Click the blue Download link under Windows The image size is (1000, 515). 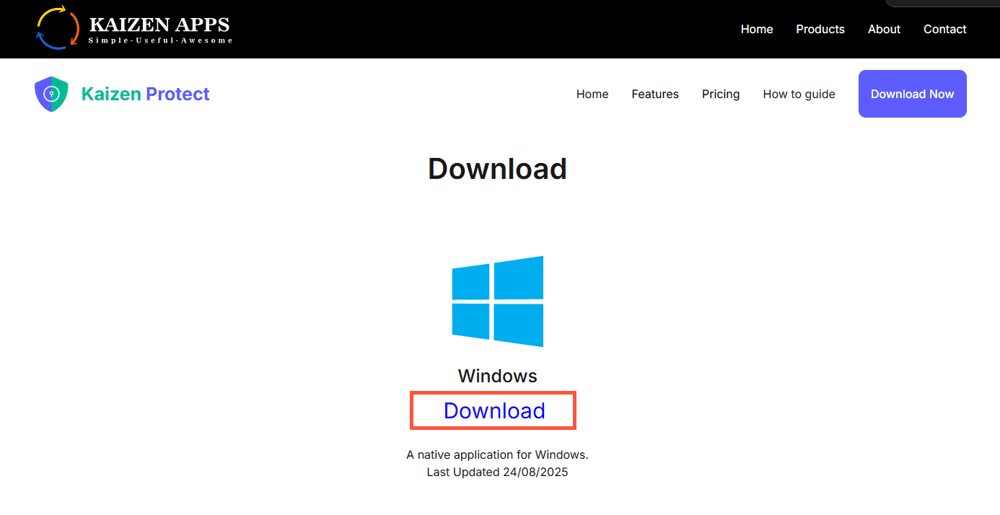pyautogui.click(x=494, y=411)
